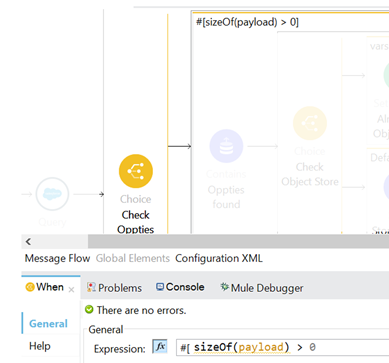Switch to the Message Flow tab

click(57, 258)
